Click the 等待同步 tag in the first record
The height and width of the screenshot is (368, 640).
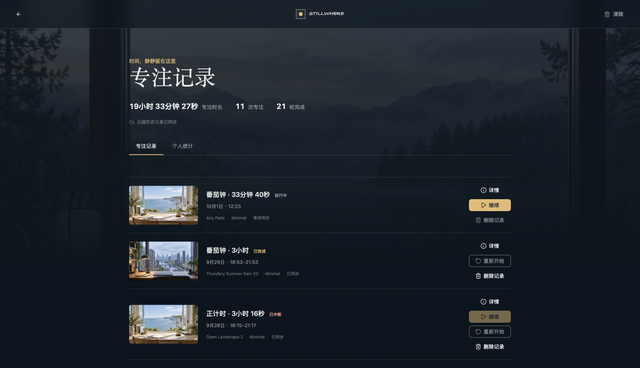pyautogui.click(x=261, y=218)
